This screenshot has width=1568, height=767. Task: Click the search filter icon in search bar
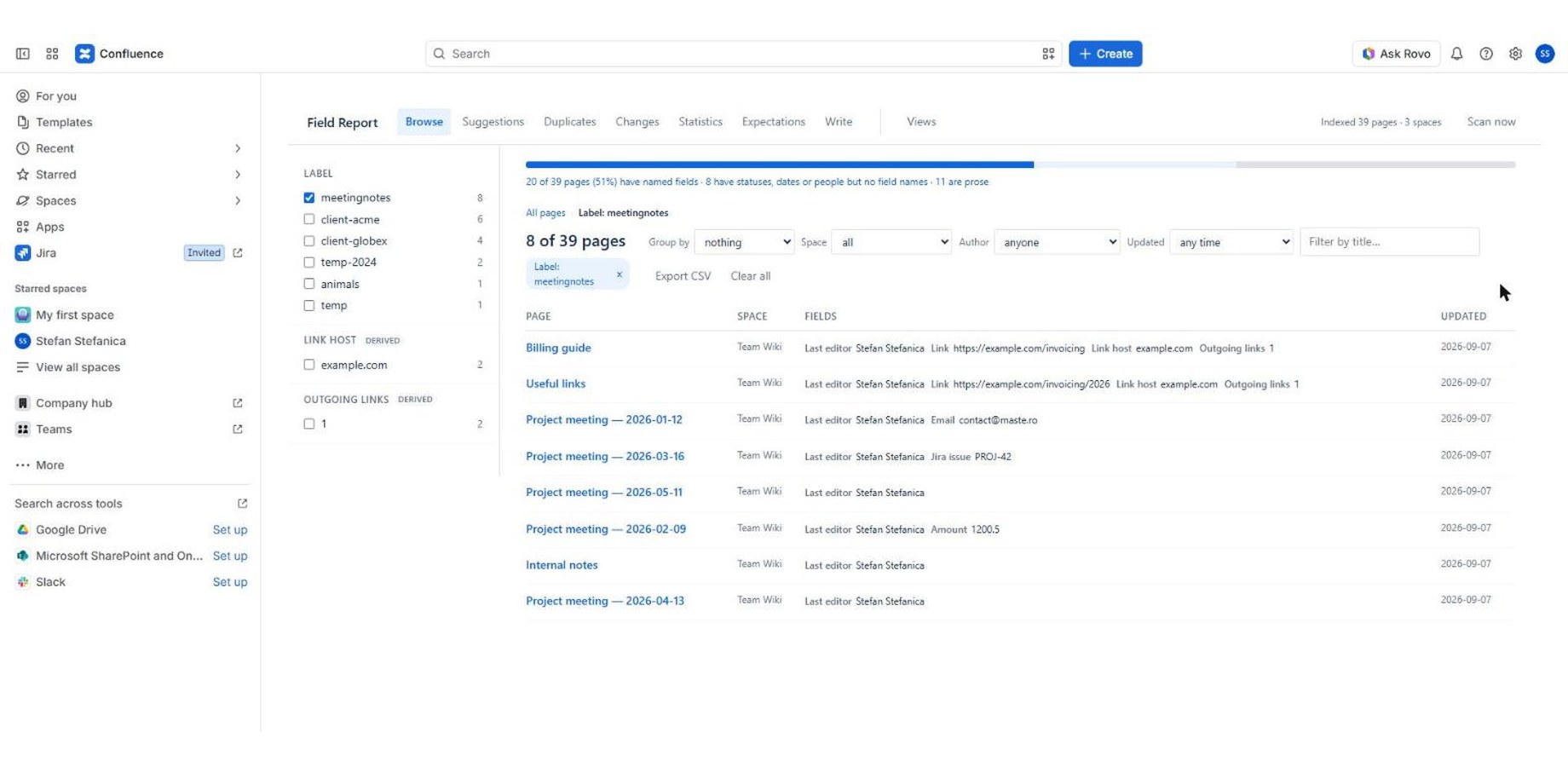coord(1048,54)
